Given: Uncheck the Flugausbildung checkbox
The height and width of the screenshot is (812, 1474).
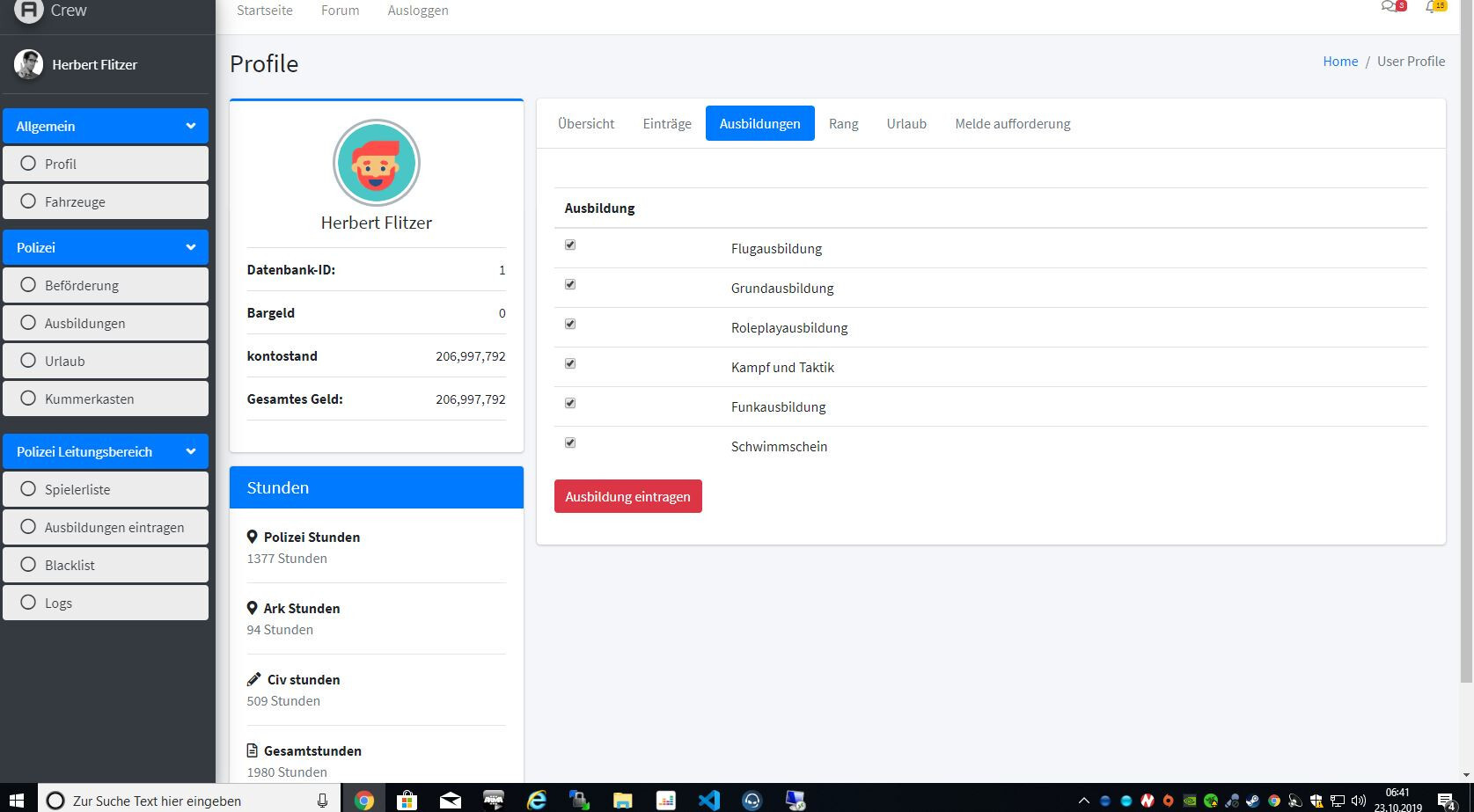Looking at the screenshot, I should (x=570, y=245).
